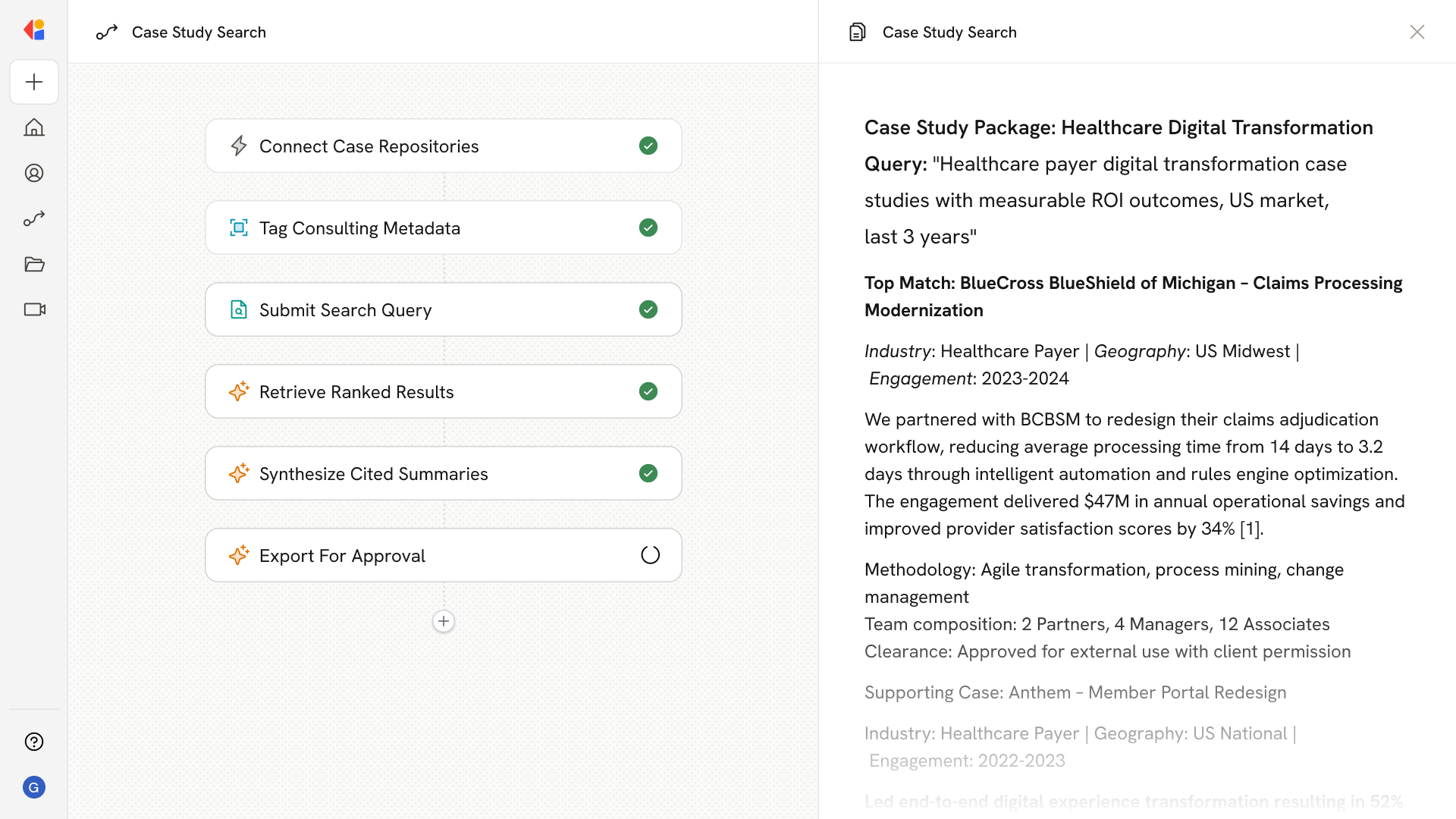Click the Case Study Search workflow title
Viewport: 1456px width, 819px height.
point(199,32)
